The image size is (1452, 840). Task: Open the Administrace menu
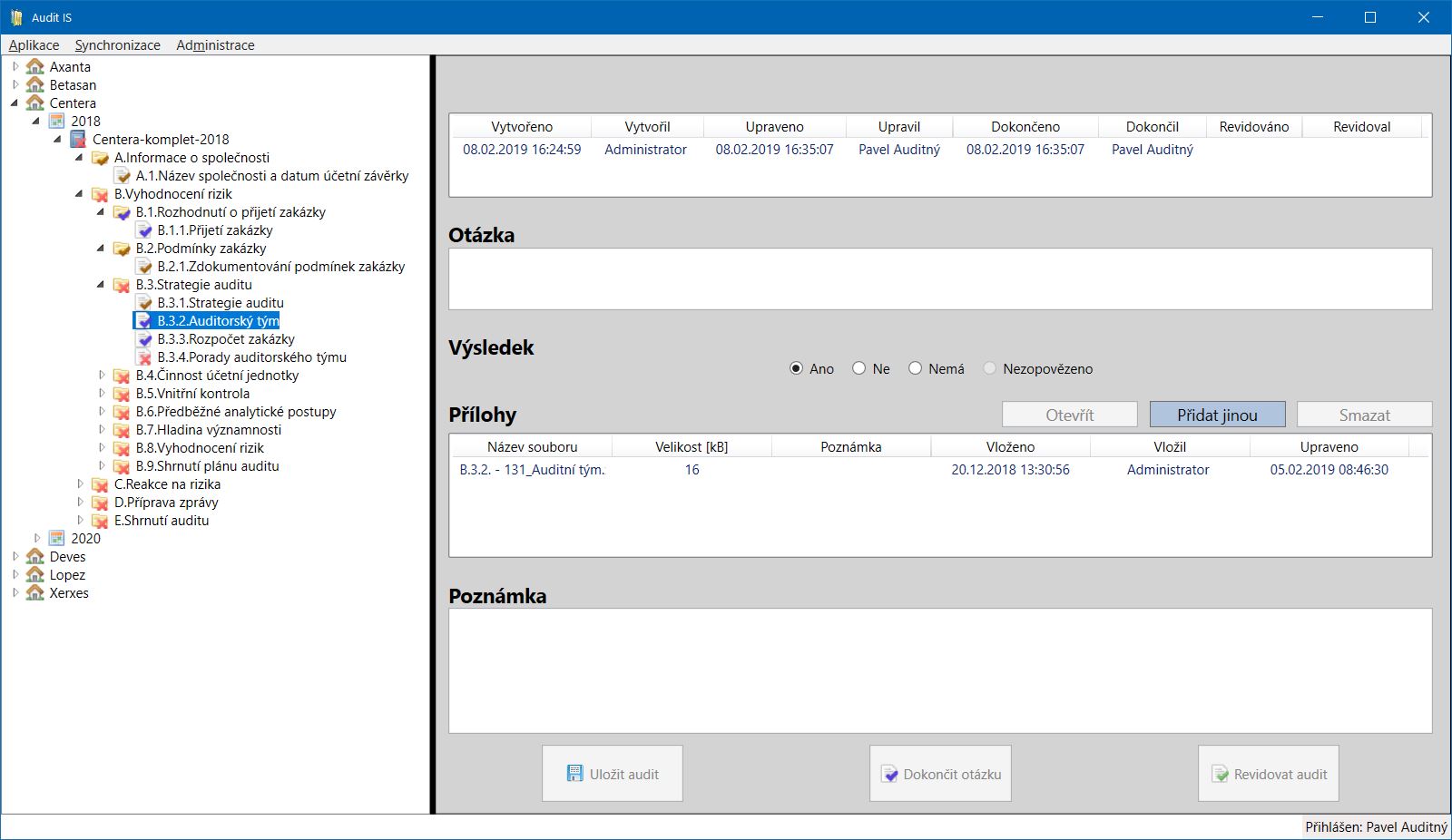(215, 45)
